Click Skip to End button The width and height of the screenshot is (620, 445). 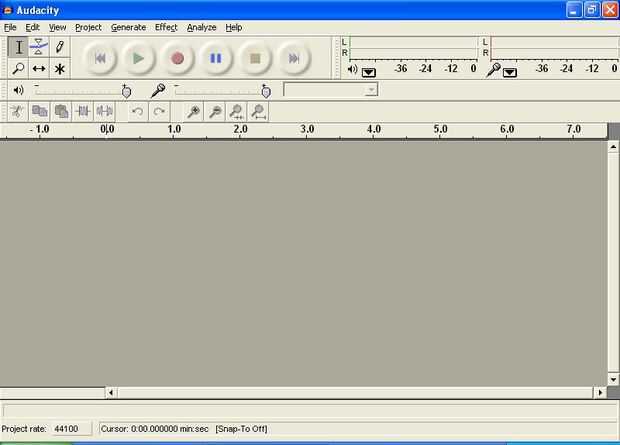[294, 59]
